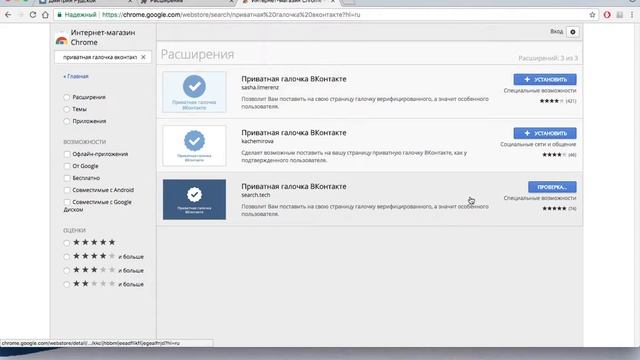Click Вход sign-in link
Screen dimensions: 640x360
[556, 31]
